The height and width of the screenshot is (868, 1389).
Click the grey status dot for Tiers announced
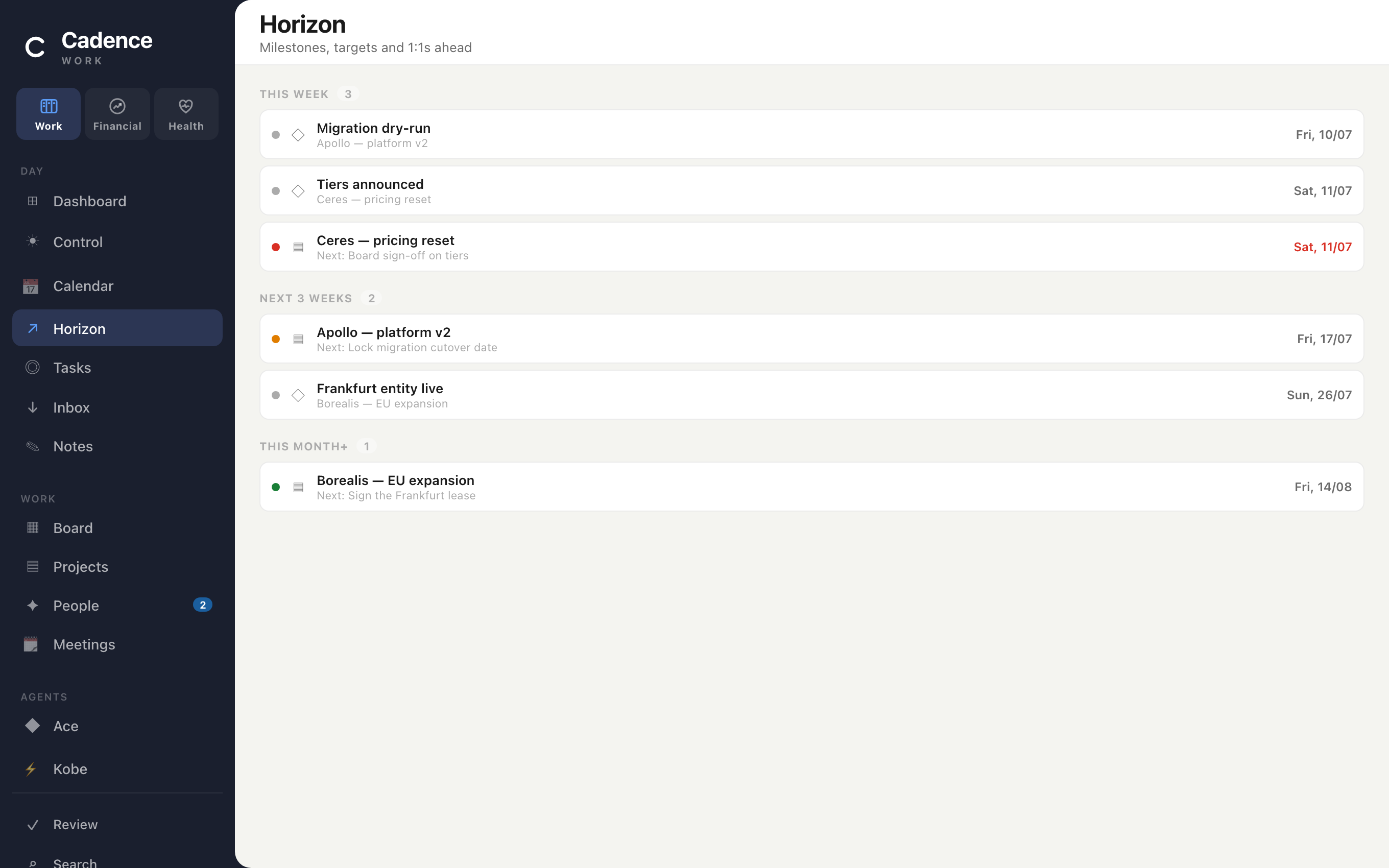pos(276,191)
